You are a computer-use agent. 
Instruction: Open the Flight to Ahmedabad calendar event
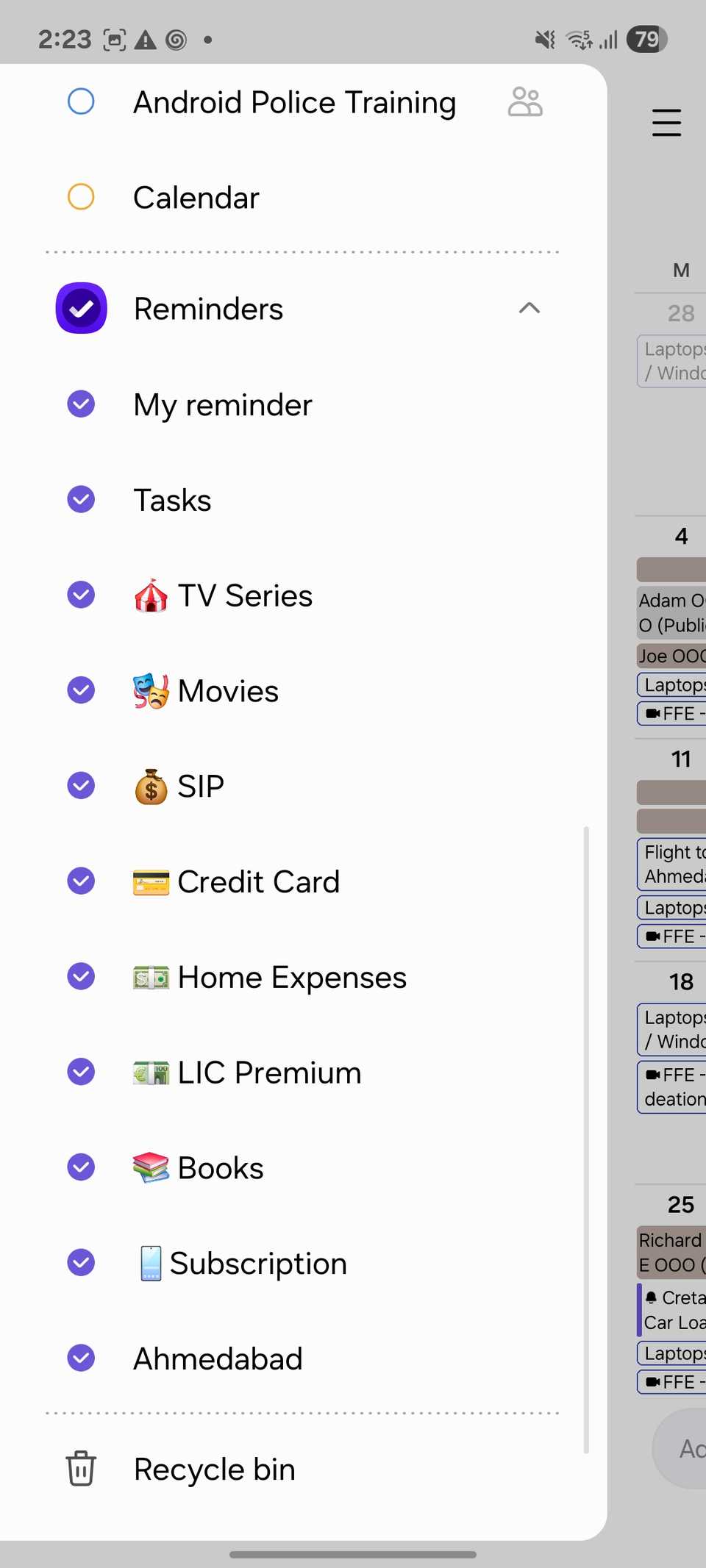(673, 864)
